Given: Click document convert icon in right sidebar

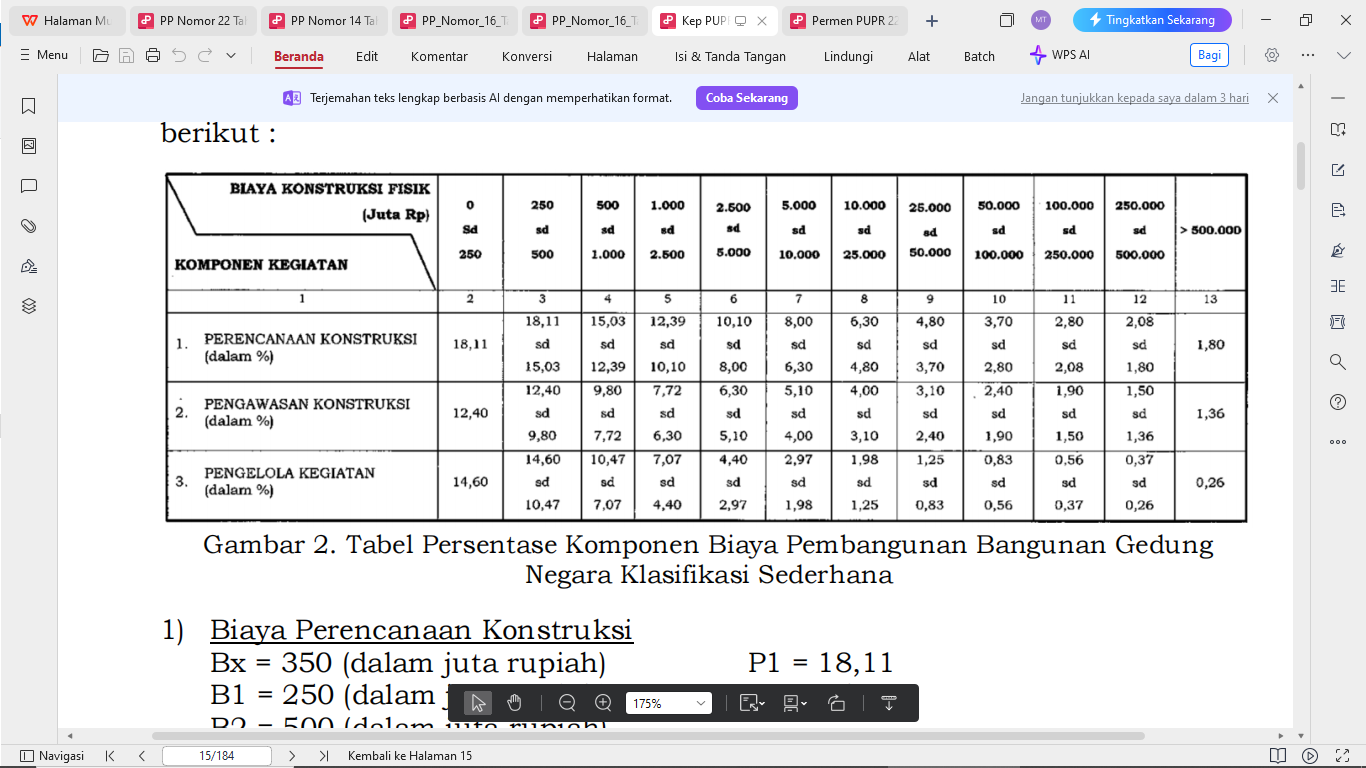Looking at the screenshot, I should pos(1338,210).
